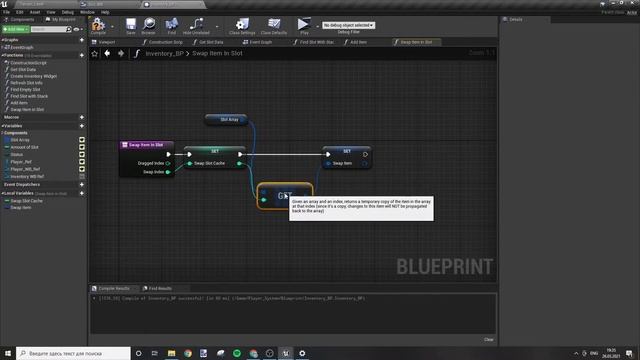Click the Swap Index output pin
The width and height of the screenshot is (640, 360).
tap(168, 172)
